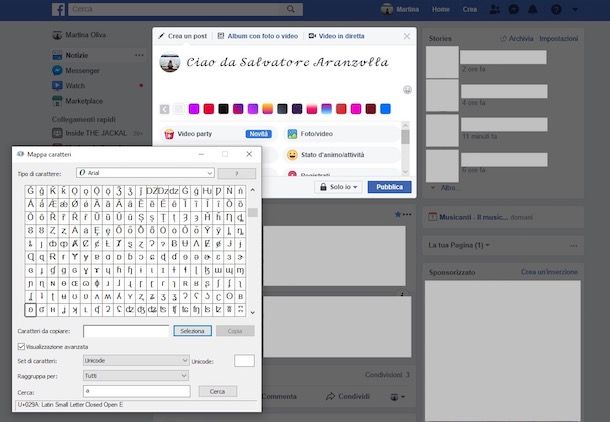The height and width of the screenshot is (422, 610).
Task: Select the Ø character in the grid
Action: (75, 204)
